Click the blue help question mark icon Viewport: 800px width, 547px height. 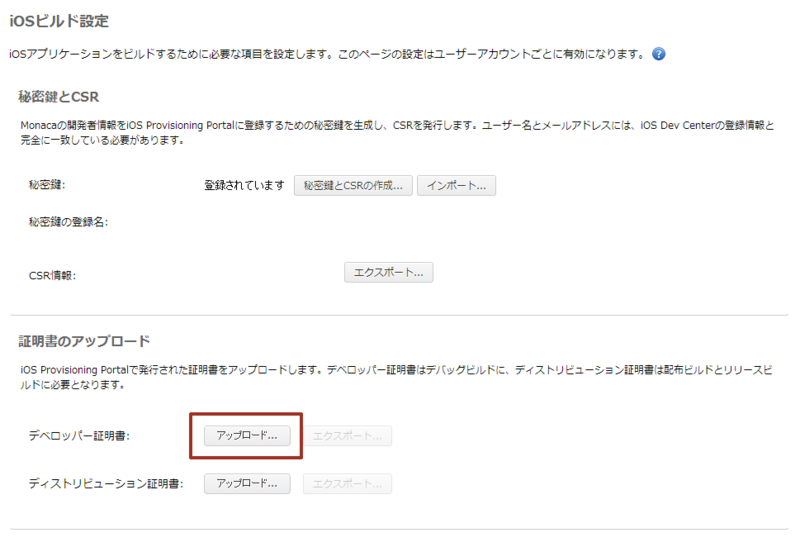pyautogui.click(x=659, y=54)
